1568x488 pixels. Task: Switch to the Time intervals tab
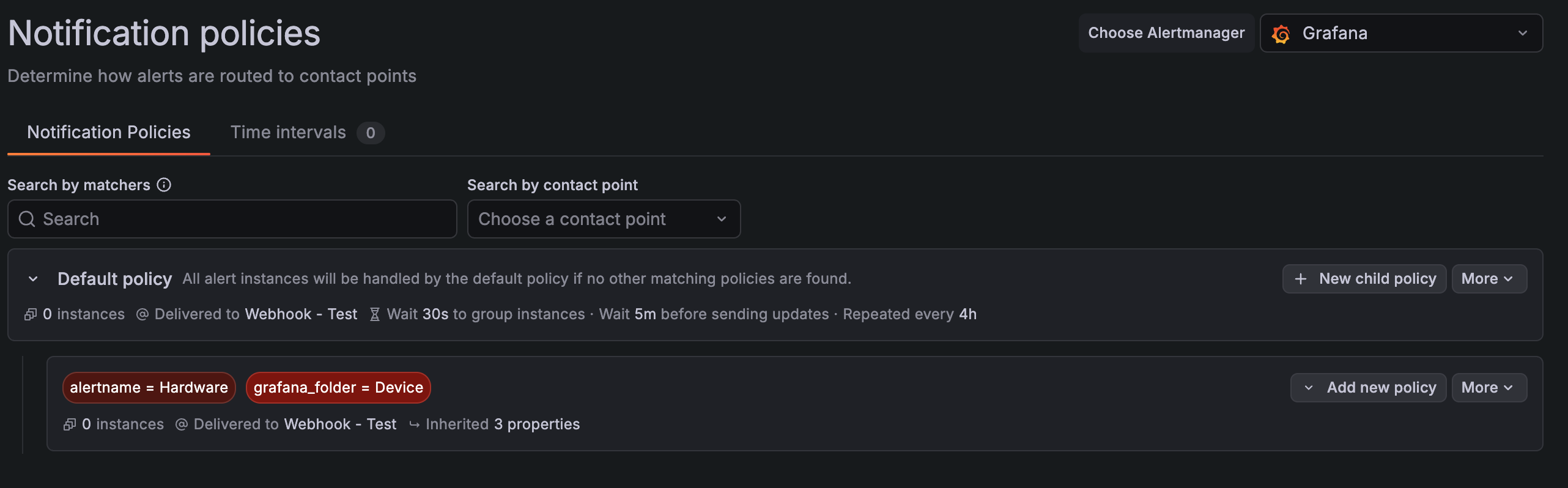[288, 132]
